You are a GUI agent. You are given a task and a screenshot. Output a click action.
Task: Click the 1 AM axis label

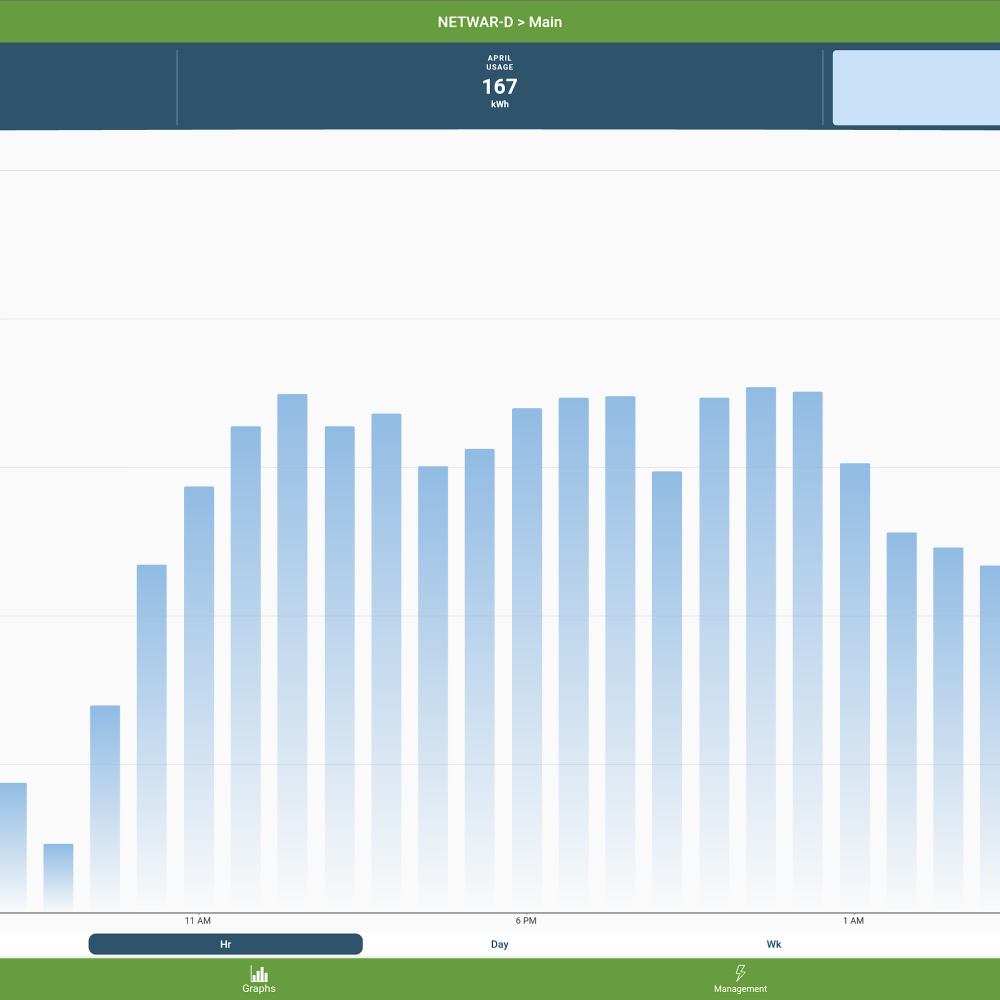point(853,920)
